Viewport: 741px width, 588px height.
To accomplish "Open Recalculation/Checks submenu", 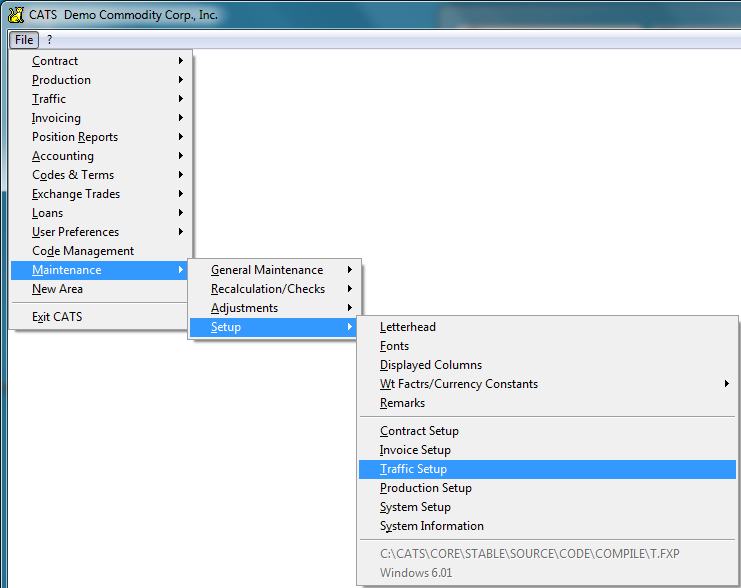I will tap(275, 289).
